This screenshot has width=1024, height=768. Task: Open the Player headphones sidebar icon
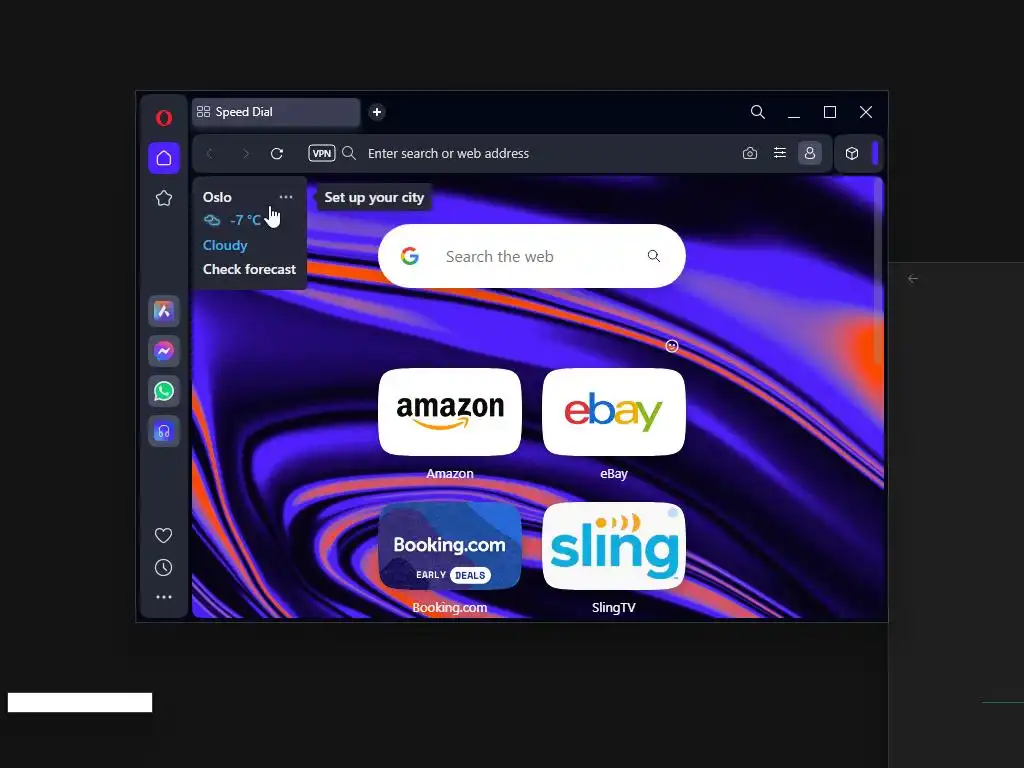(164, 432)
